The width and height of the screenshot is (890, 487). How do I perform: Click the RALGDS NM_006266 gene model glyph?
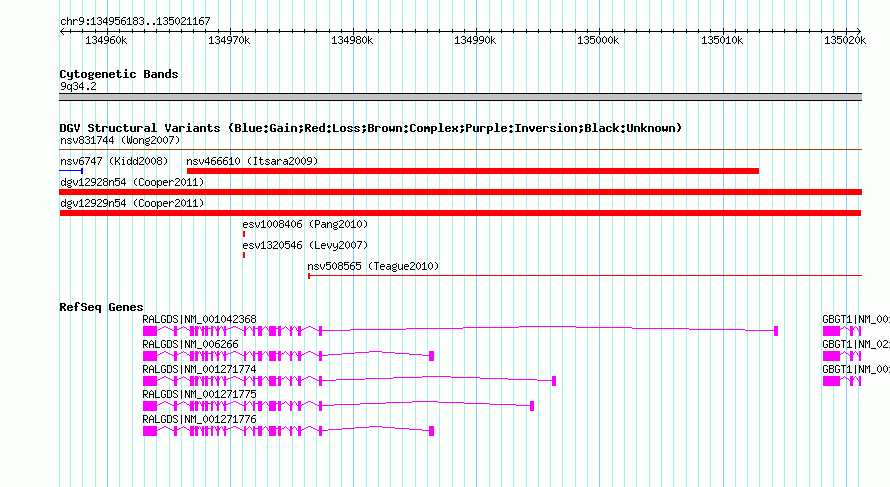[x=288, y=355]
